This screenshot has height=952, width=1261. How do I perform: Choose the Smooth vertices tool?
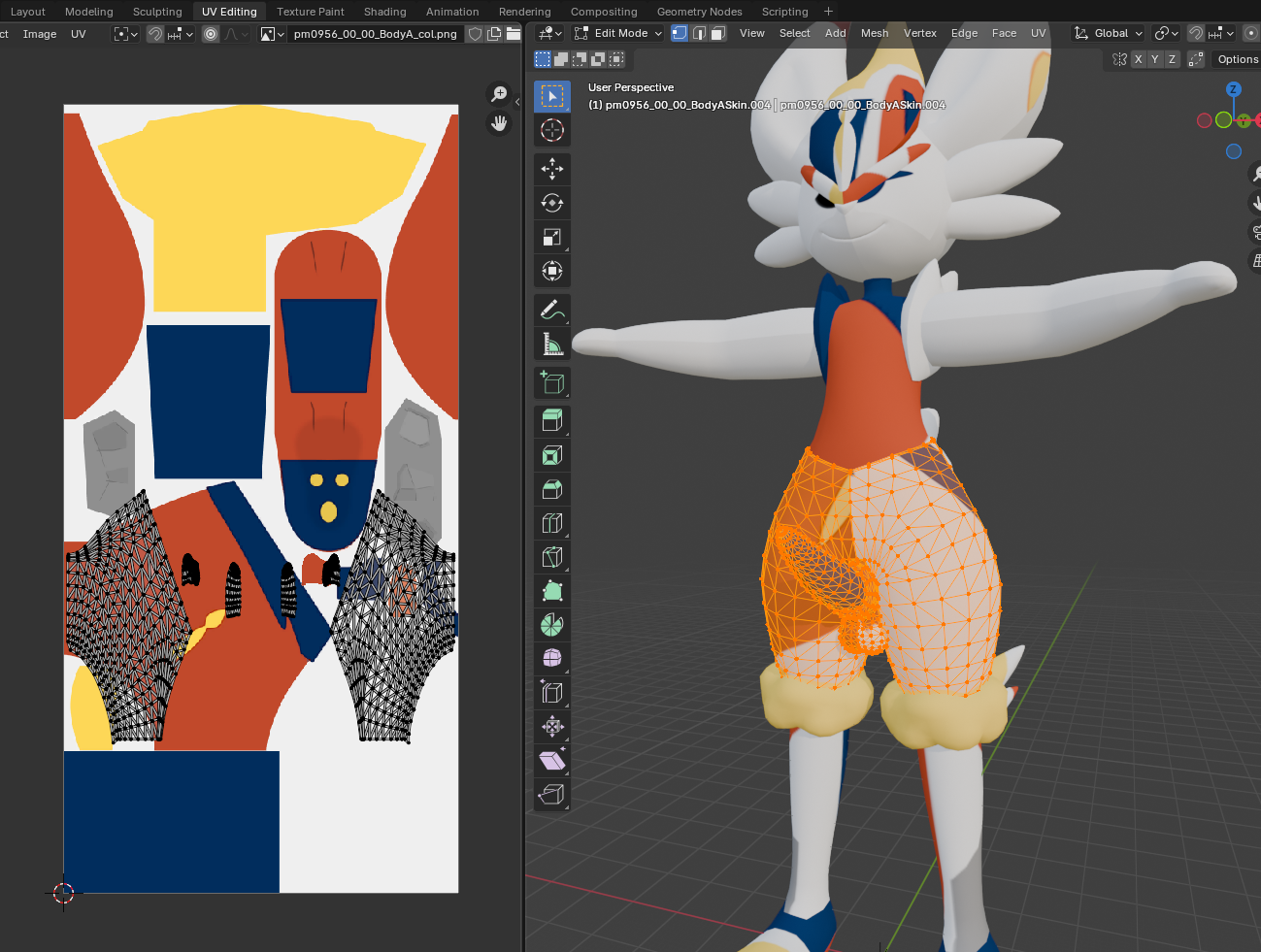(552, 659)
